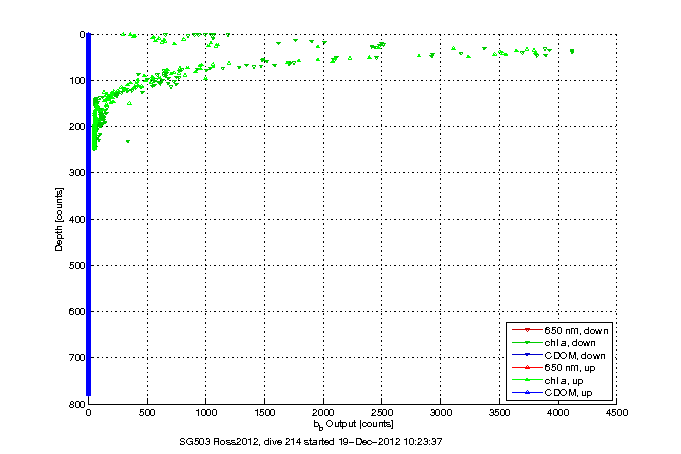681x454 pixels.
Task: Click the thick blue CDOM vertical line
Action: pos(89,300)
